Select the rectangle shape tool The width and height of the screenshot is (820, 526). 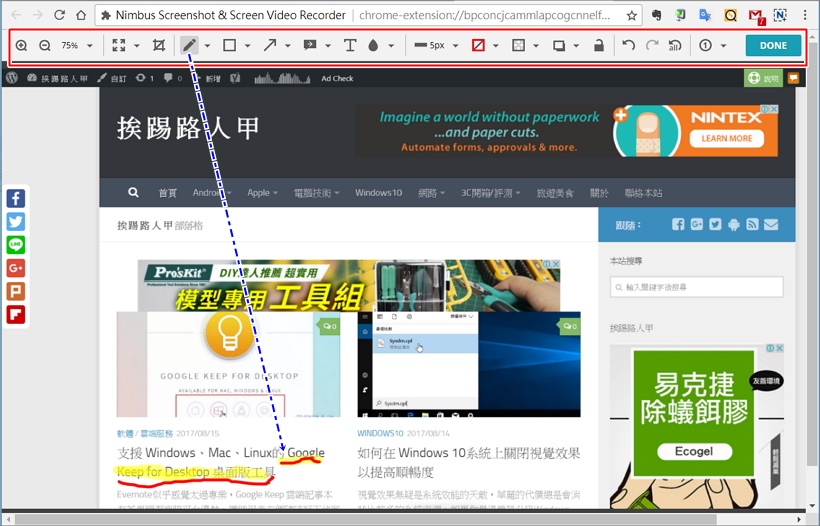[229, 45]
